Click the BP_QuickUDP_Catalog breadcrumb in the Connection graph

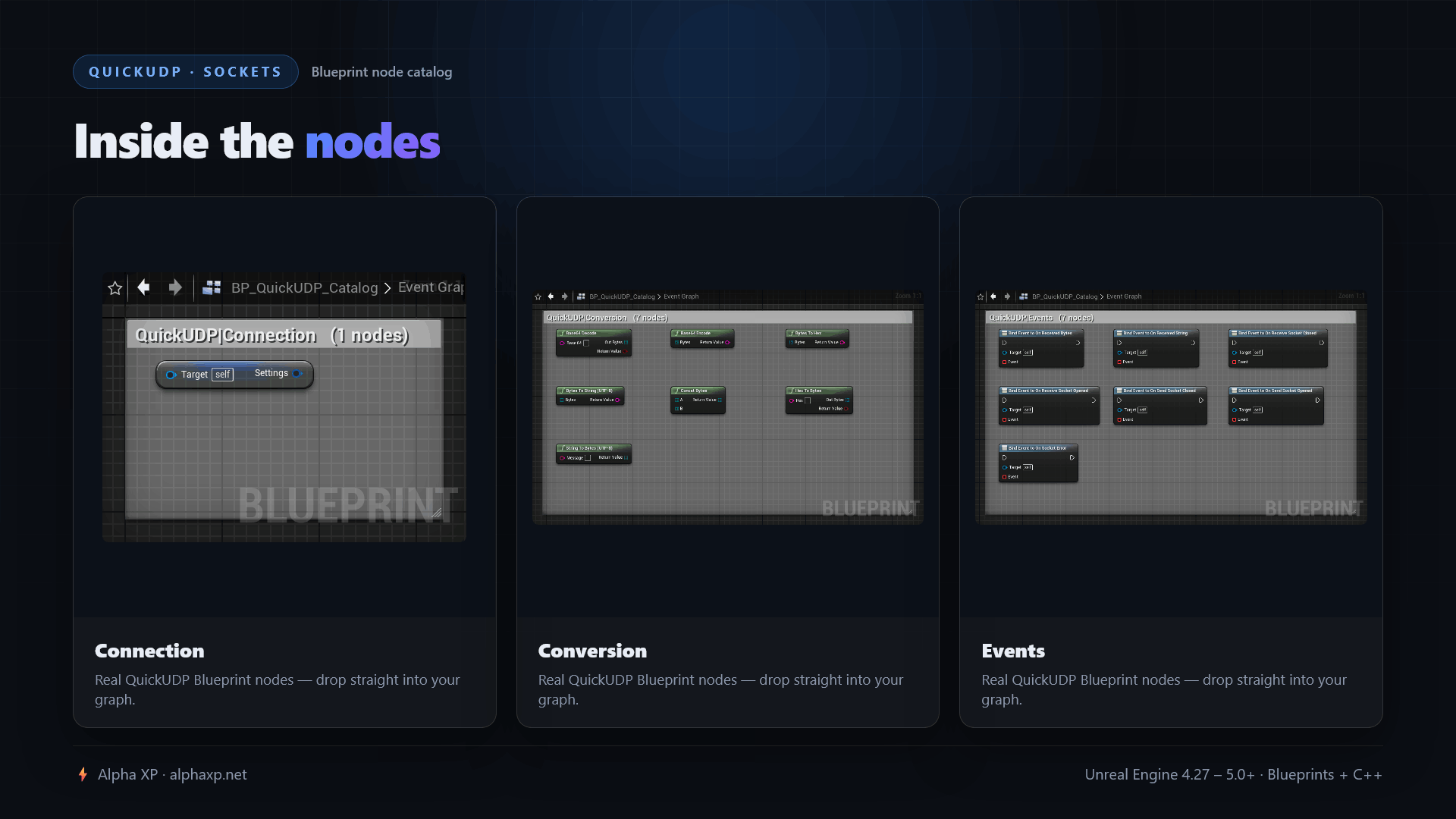304,288
